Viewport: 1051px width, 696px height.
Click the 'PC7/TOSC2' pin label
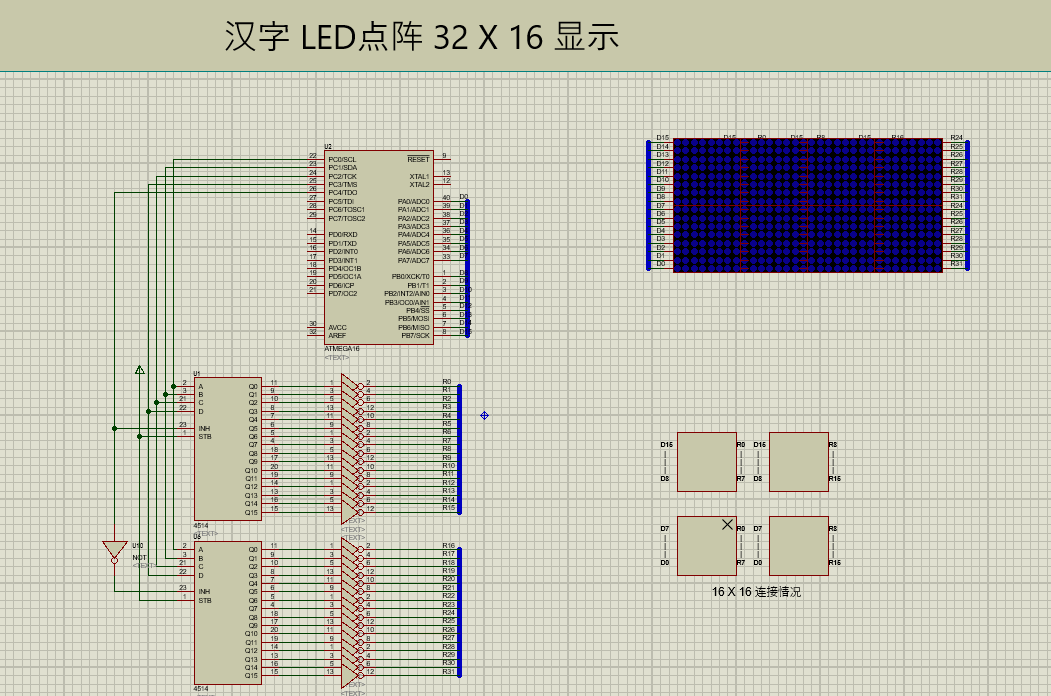pos(347,218)
